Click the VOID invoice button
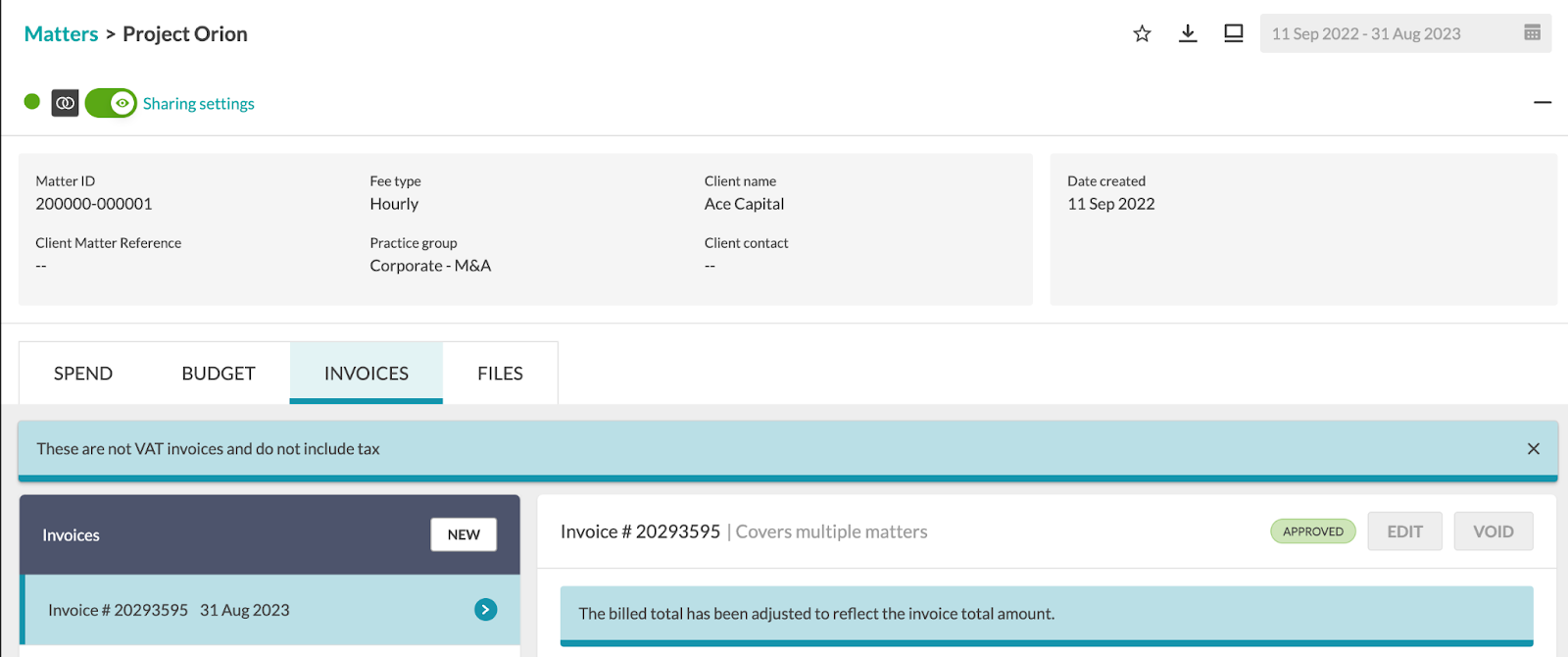This screenshot has height=657, width=1568. [1494, 531]
